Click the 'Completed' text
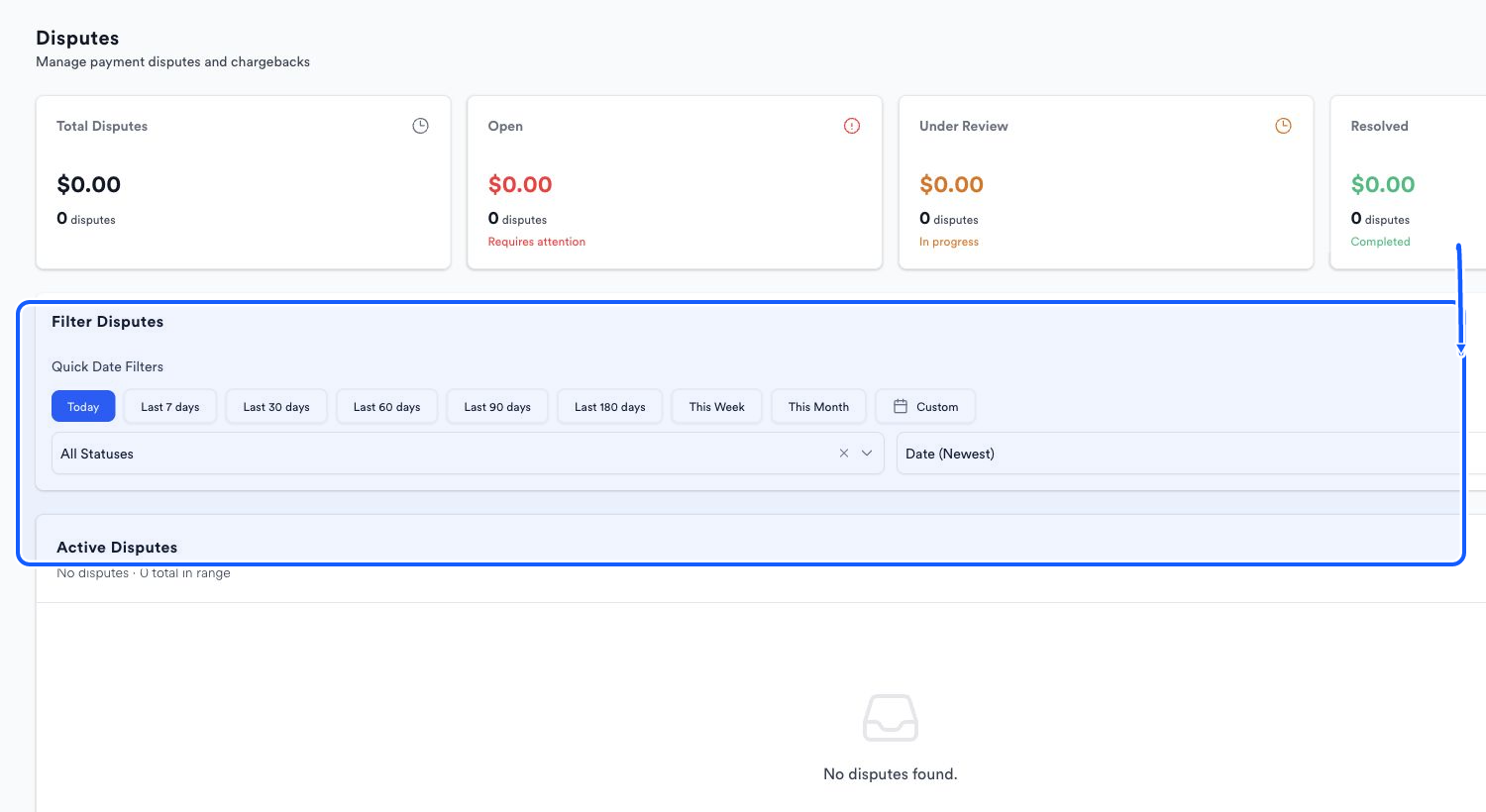The image size is (1486, 812). [1380, 242]
